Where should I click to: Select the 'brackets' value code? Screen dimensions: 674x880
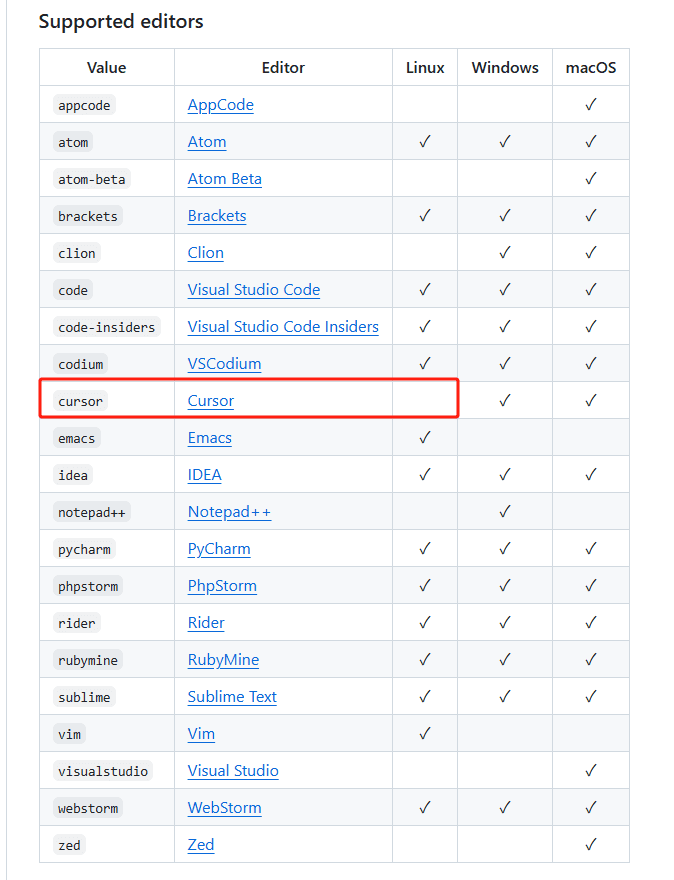coord(88,216)
